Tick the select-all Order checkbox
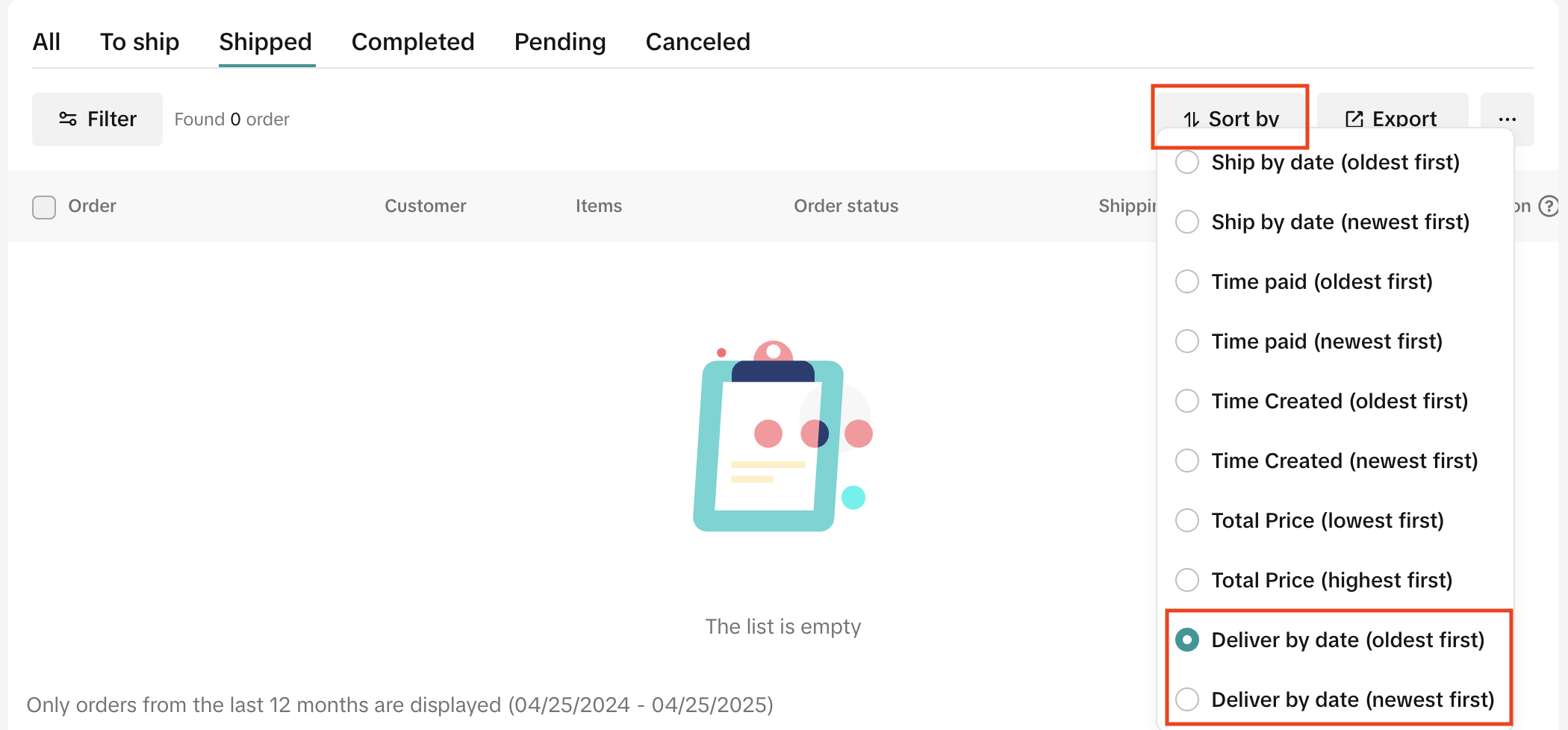The width and height of the screenshot is (1568, 730). 44,207
